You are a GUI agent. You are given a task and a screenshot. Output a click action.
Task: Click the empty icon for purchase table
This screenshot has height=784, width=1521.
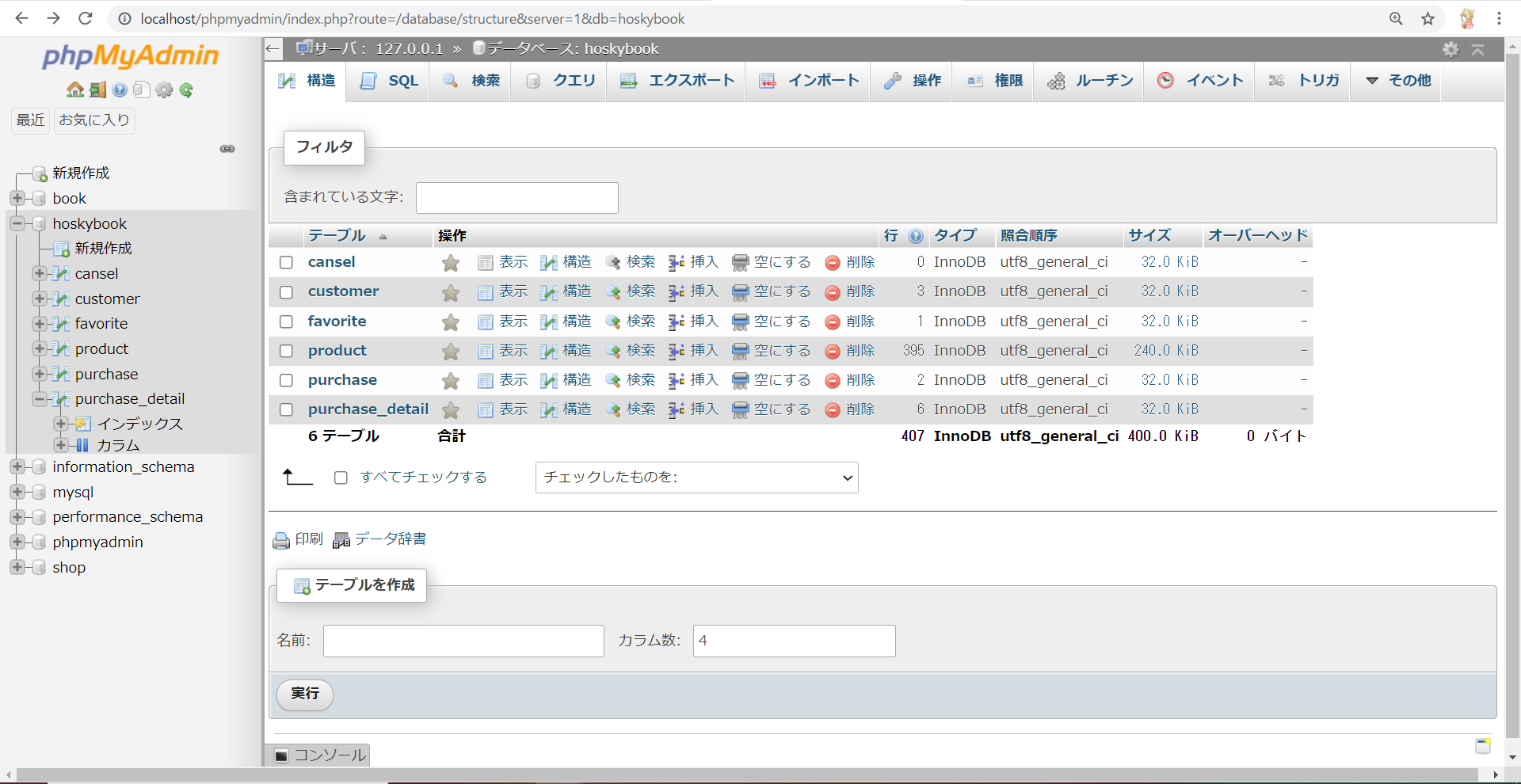click(740, 381)
